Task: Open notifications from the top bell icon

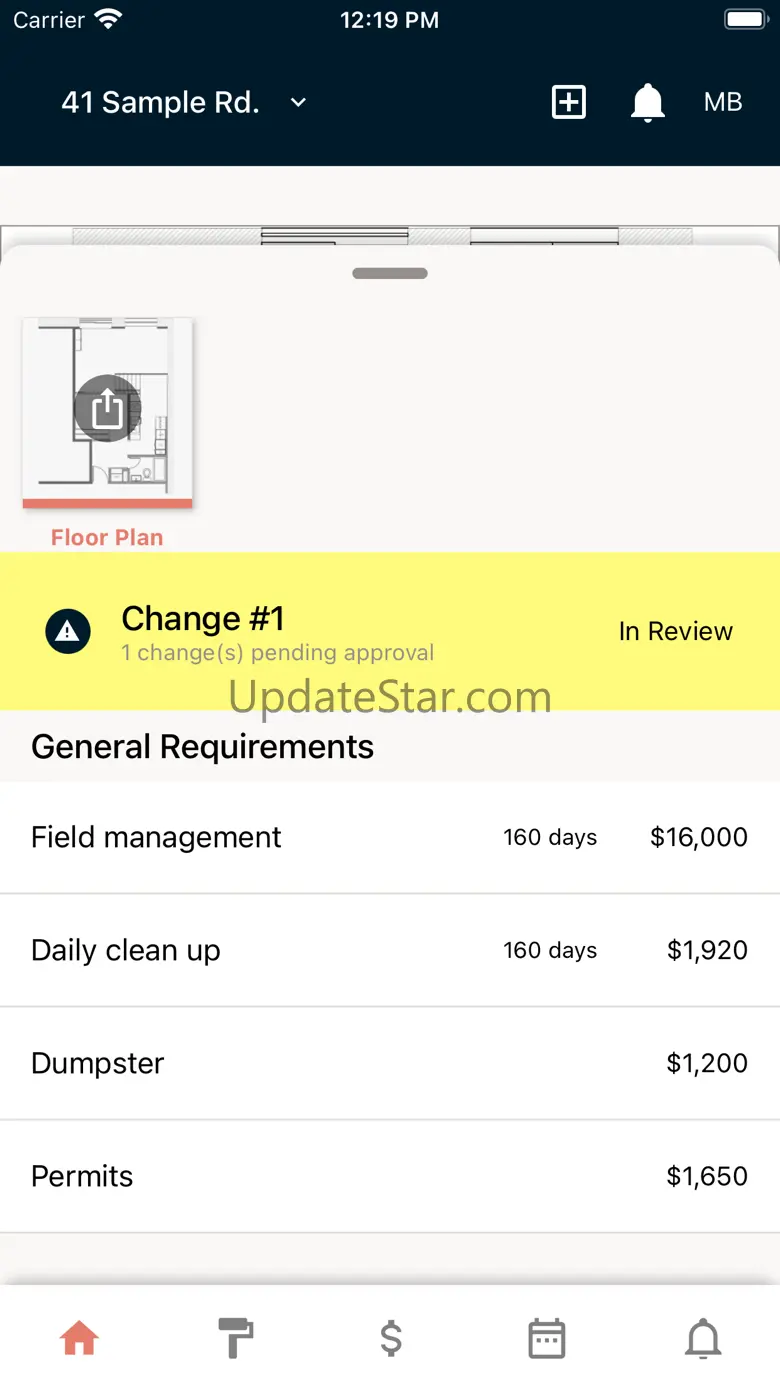Action: coord(648,102)
